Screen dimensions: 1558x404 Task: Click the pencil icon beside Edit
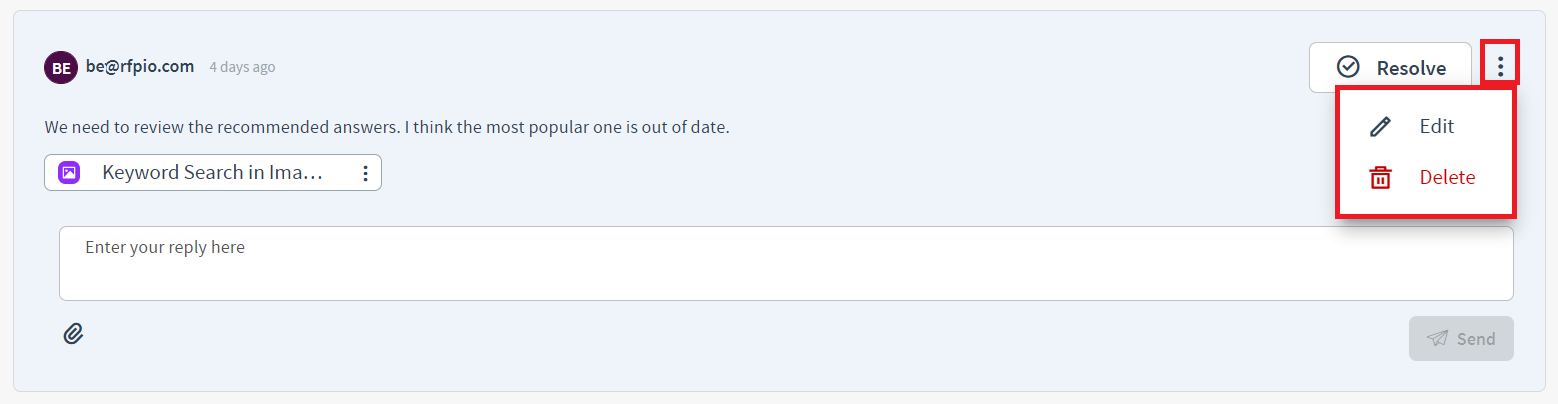[1380, 126]
